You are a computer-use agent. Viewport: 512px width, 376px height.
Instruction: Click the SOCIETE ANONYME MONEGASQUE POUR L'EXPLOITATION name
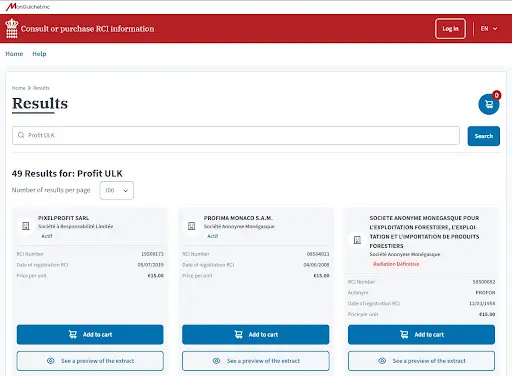click(424, 232)
